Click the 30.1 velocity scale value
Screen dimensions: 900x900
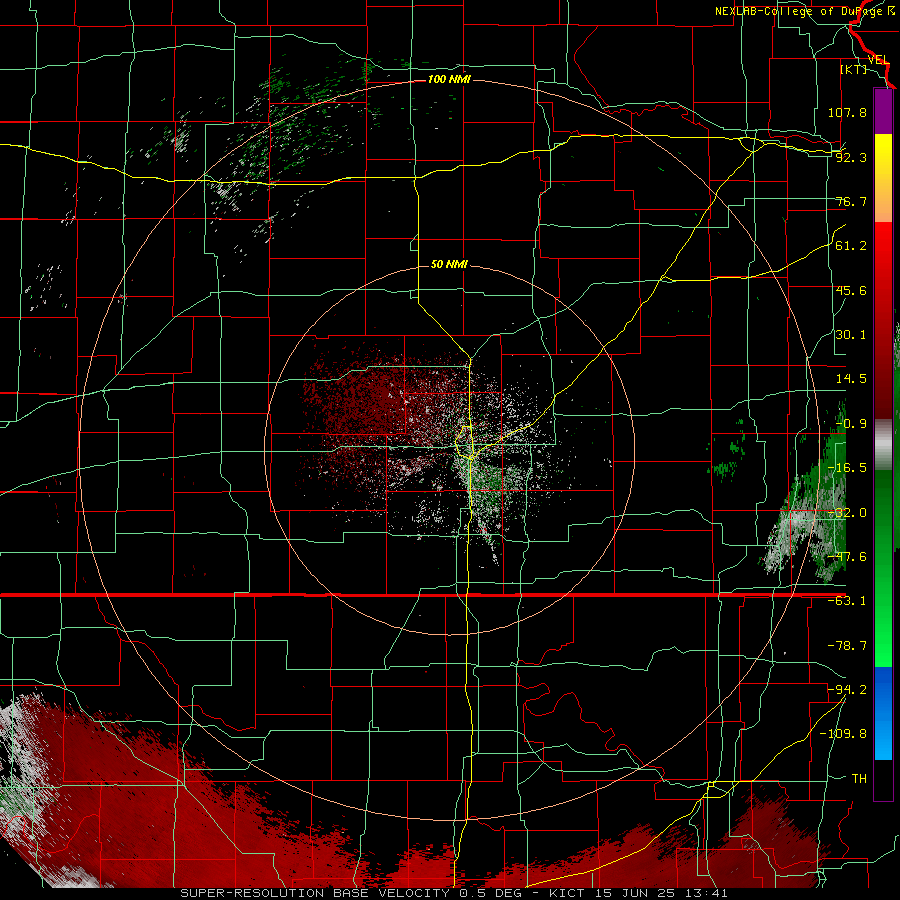(x=851, y=335)
